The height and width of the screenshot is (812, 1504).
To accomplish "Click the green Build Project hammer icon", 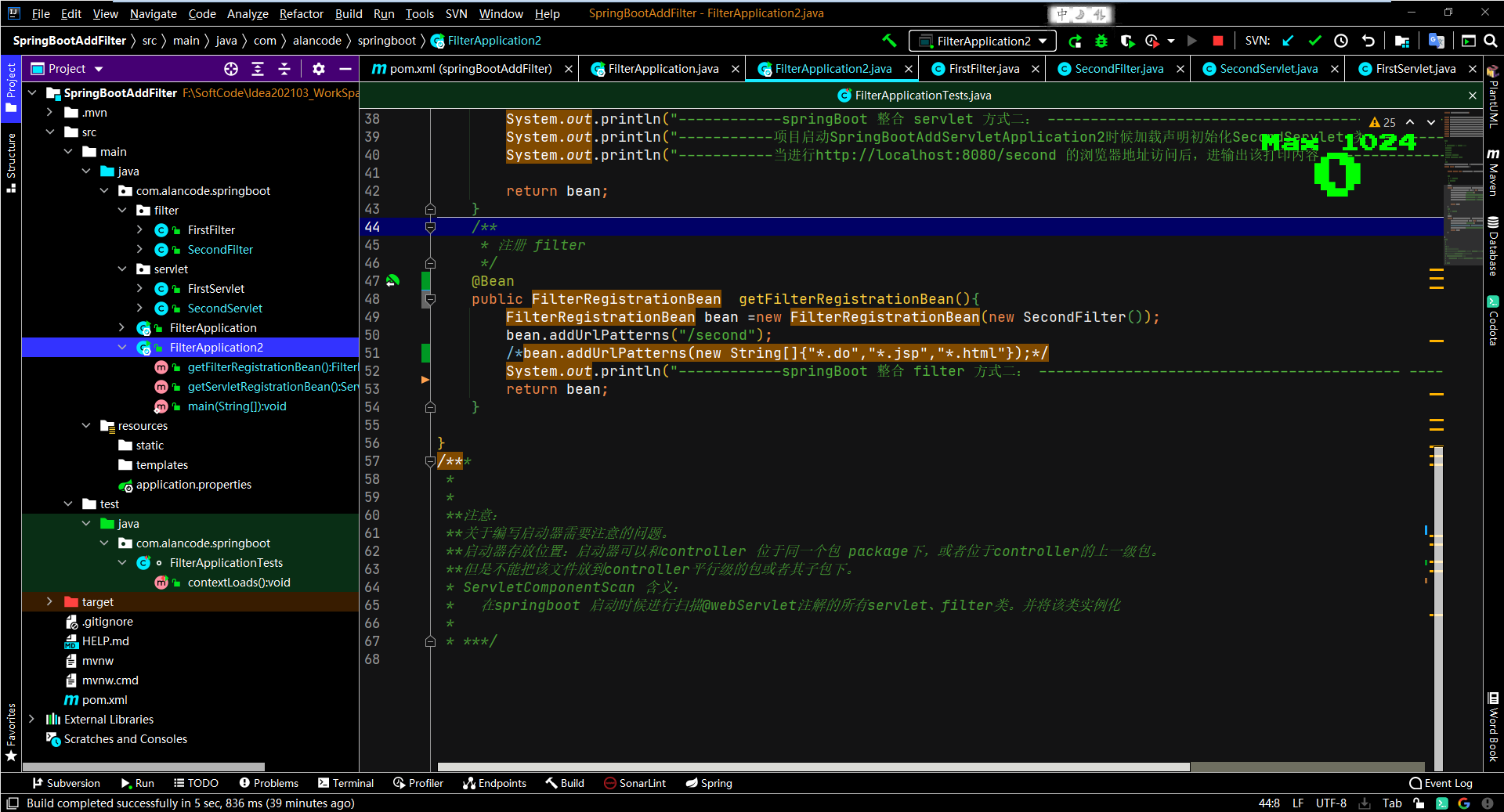I will (889, 41).
